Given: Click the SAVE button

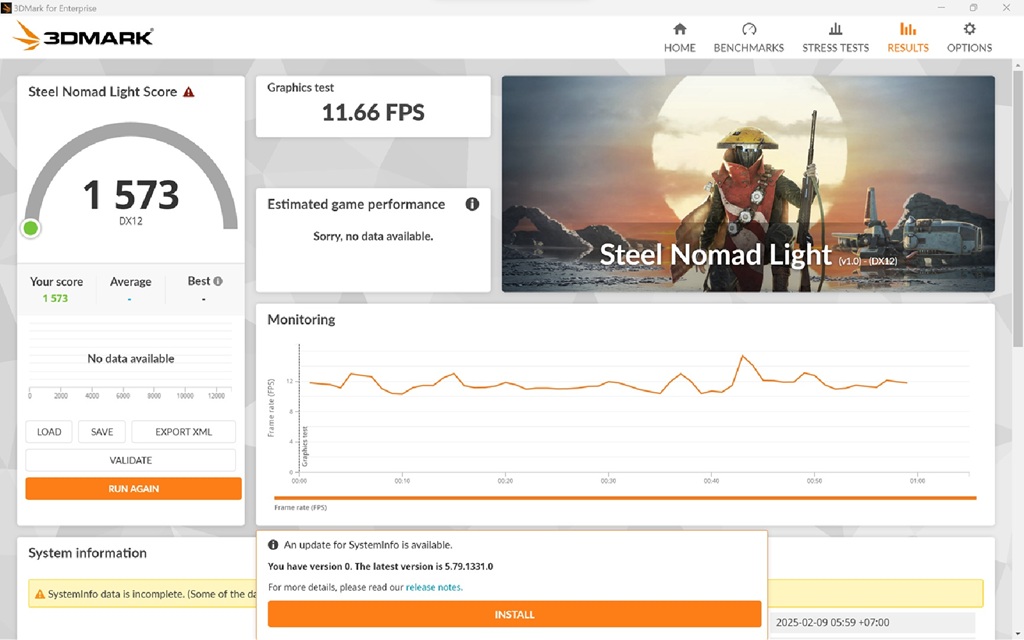Looking at the screenshot, I should [102, 432].
